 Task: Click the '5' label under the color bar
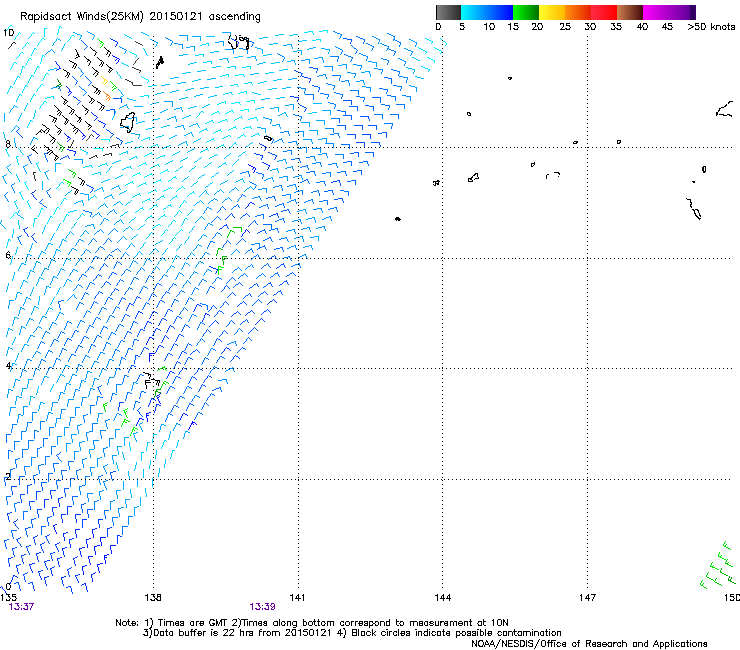click(x=462, y=27)
